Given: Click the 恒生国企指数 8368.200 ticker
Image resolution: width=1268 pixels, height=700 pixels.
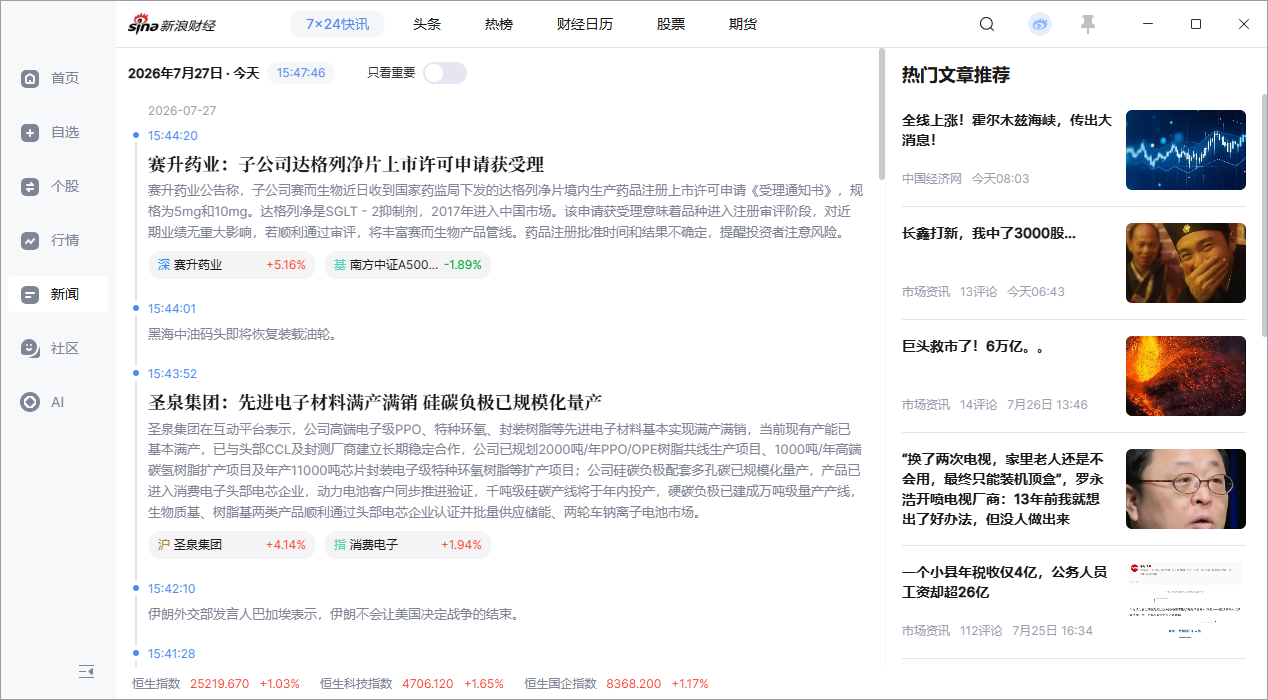Looking at the screenshot, I should [616, 684].
